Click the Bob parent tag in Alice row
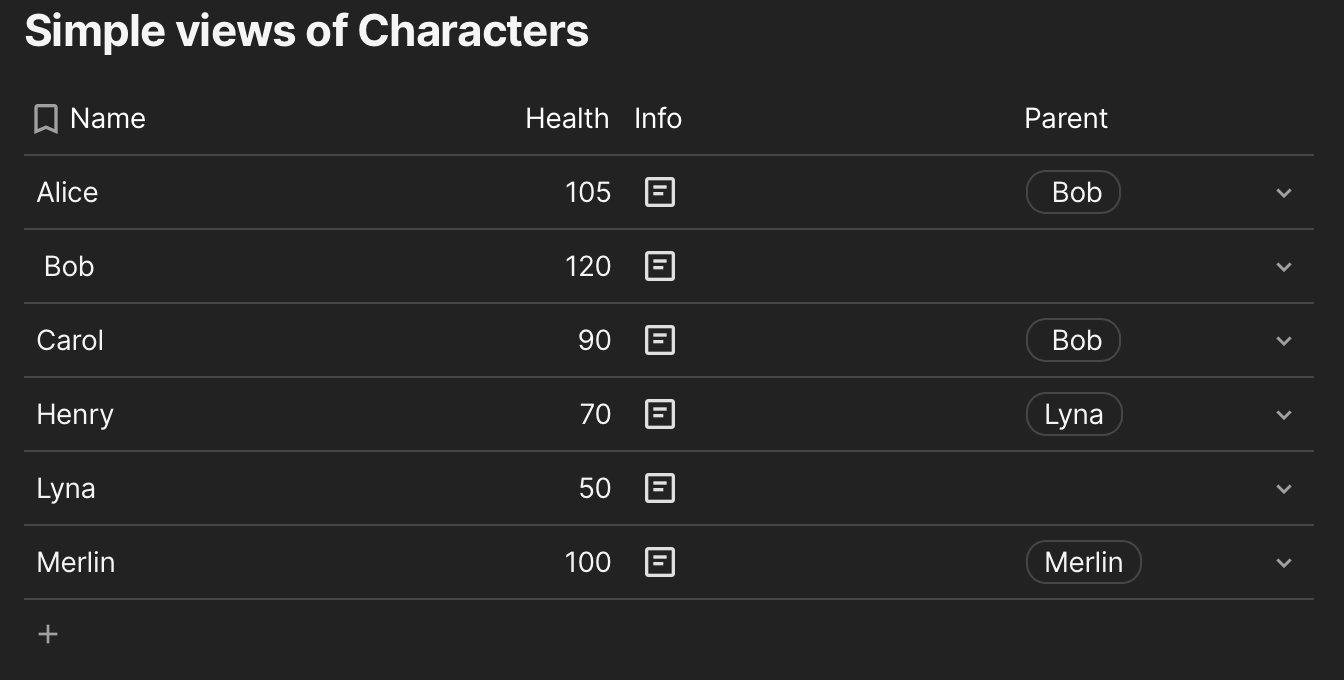 pyautogui.click(x=1073, y=192)
